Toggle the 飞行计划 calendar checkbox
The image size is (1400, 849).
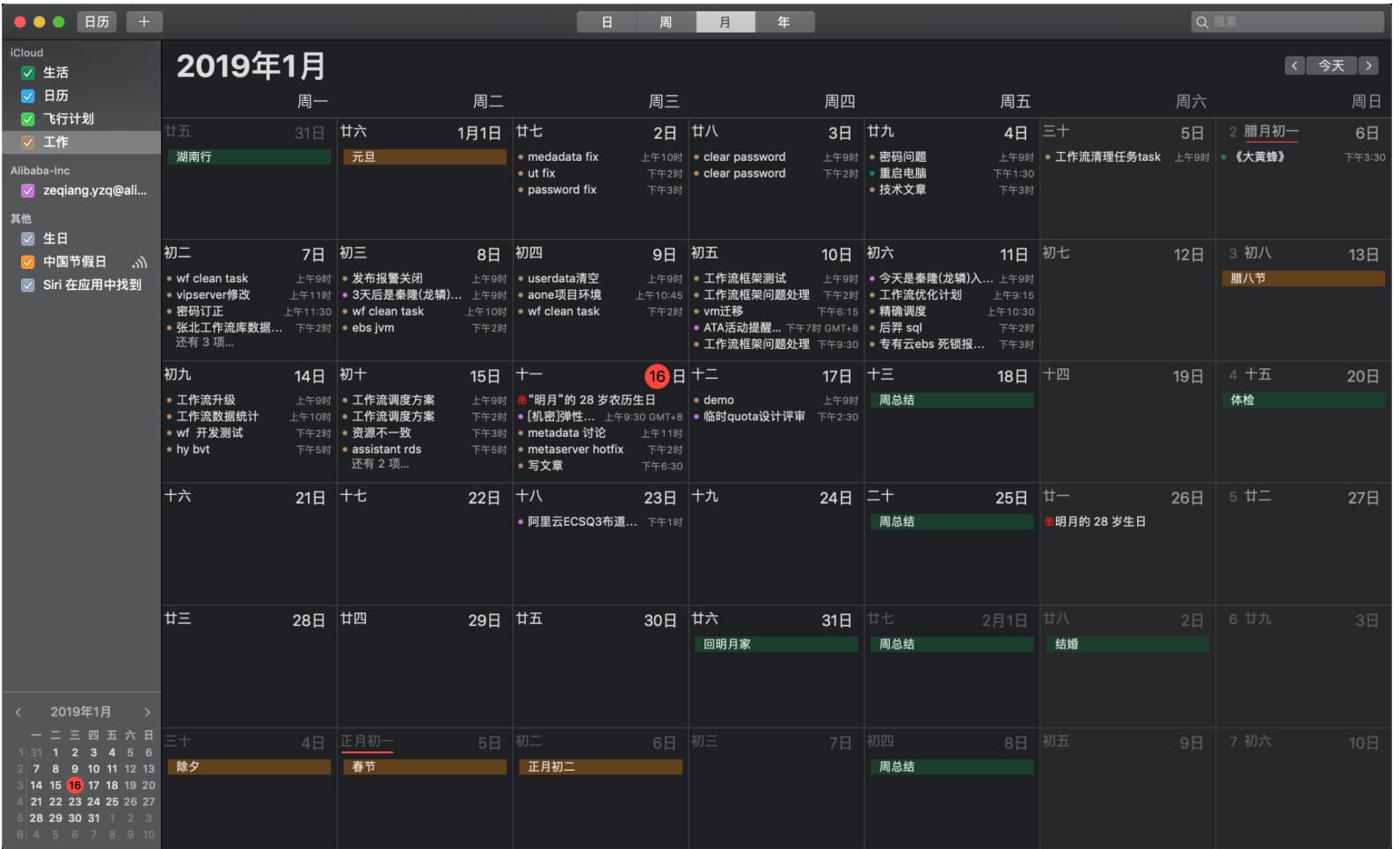28,119
